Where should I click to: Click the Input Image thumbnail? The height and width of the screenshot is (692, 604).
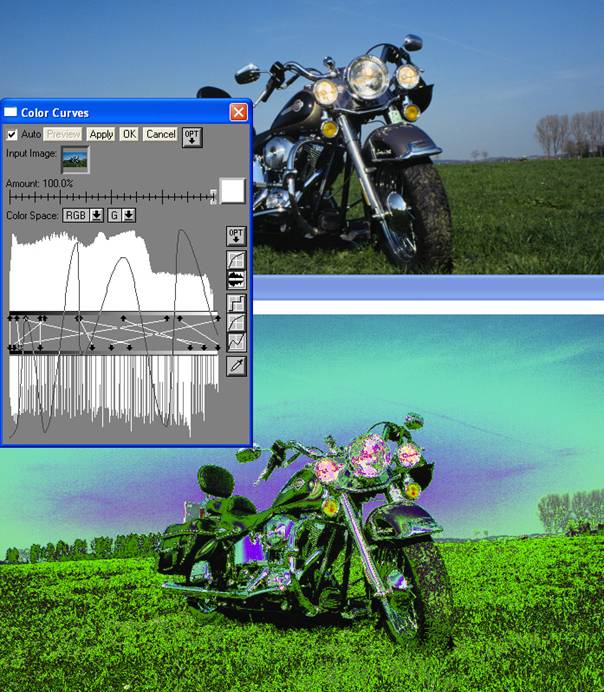click(x=75, y=159)
